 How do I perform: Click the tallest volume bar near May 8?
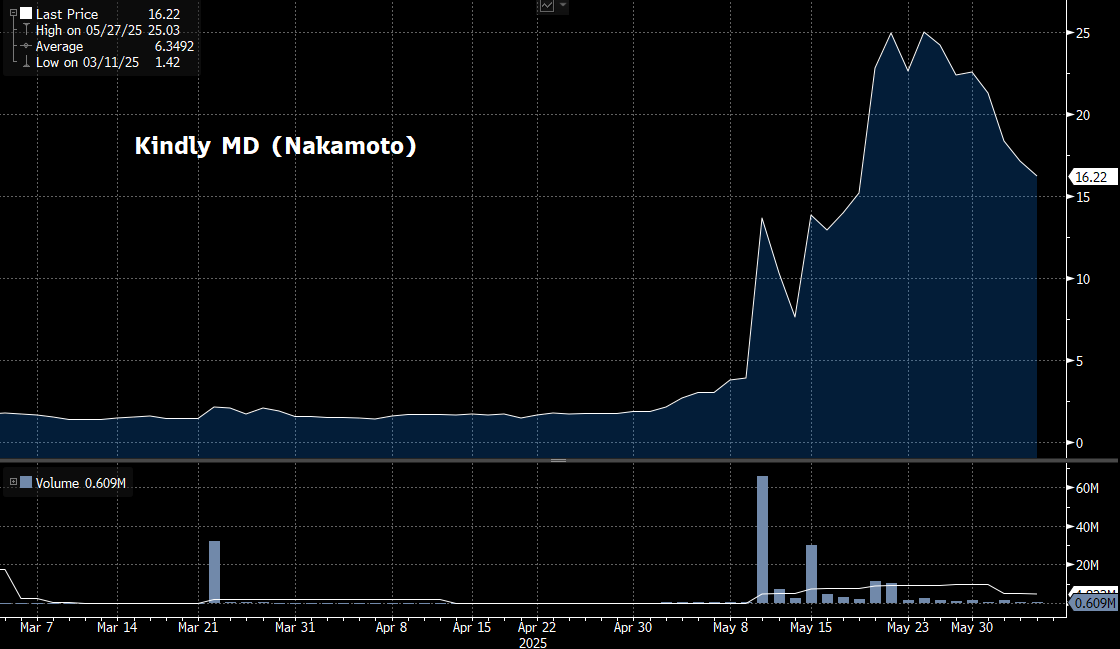(x=763, y=539)
